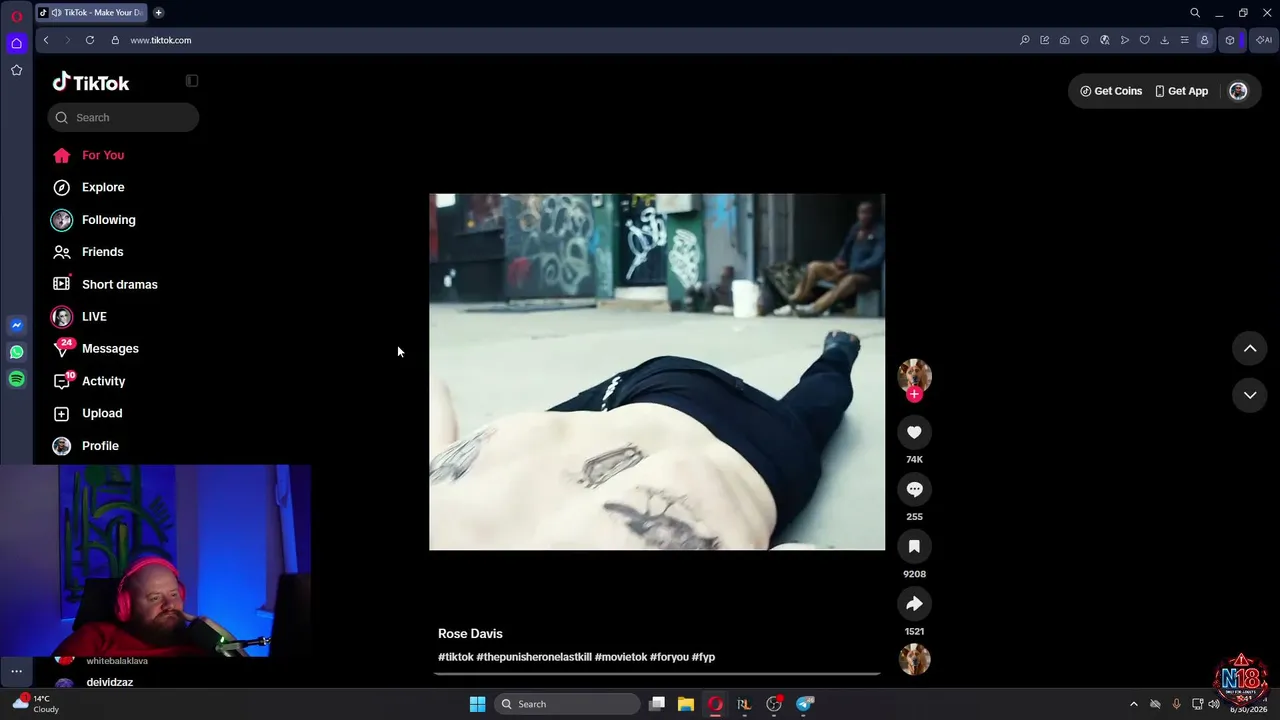
Task: Open the Opera AI assistant button
Action: pos(1264,40)
